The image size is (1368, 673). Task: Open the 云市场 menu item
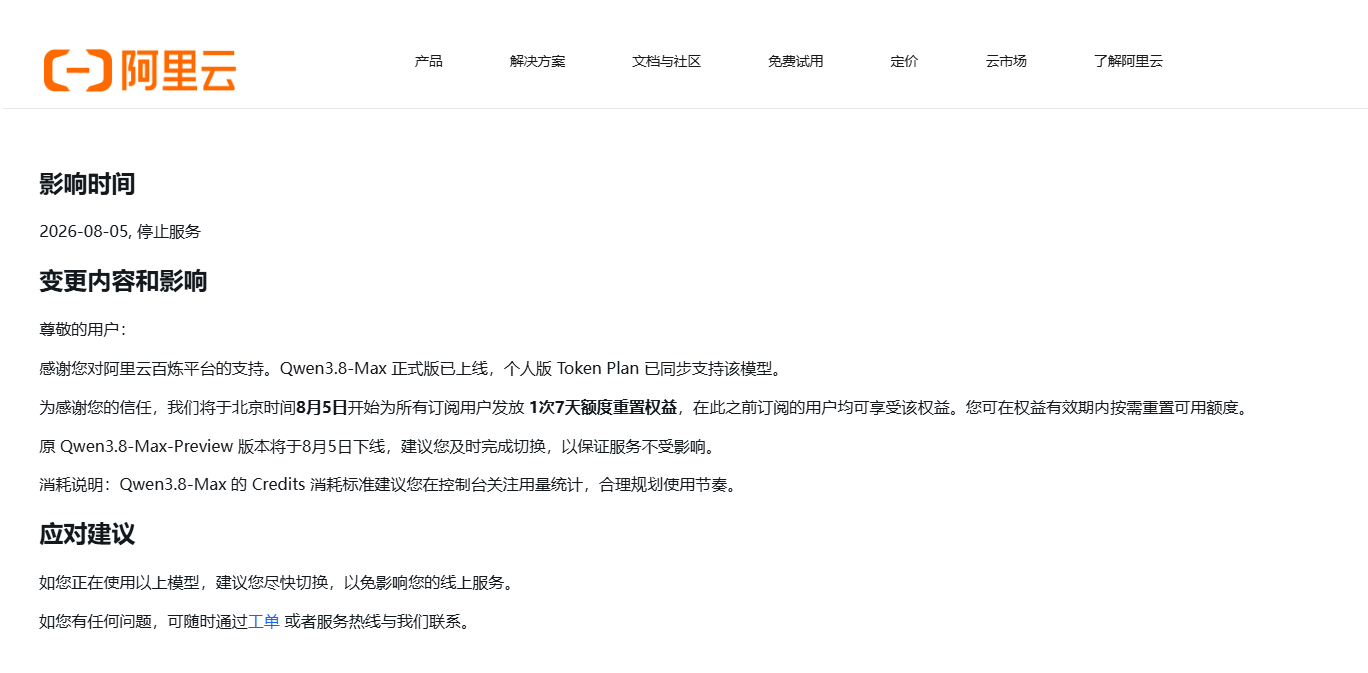tap(1006, 61)
